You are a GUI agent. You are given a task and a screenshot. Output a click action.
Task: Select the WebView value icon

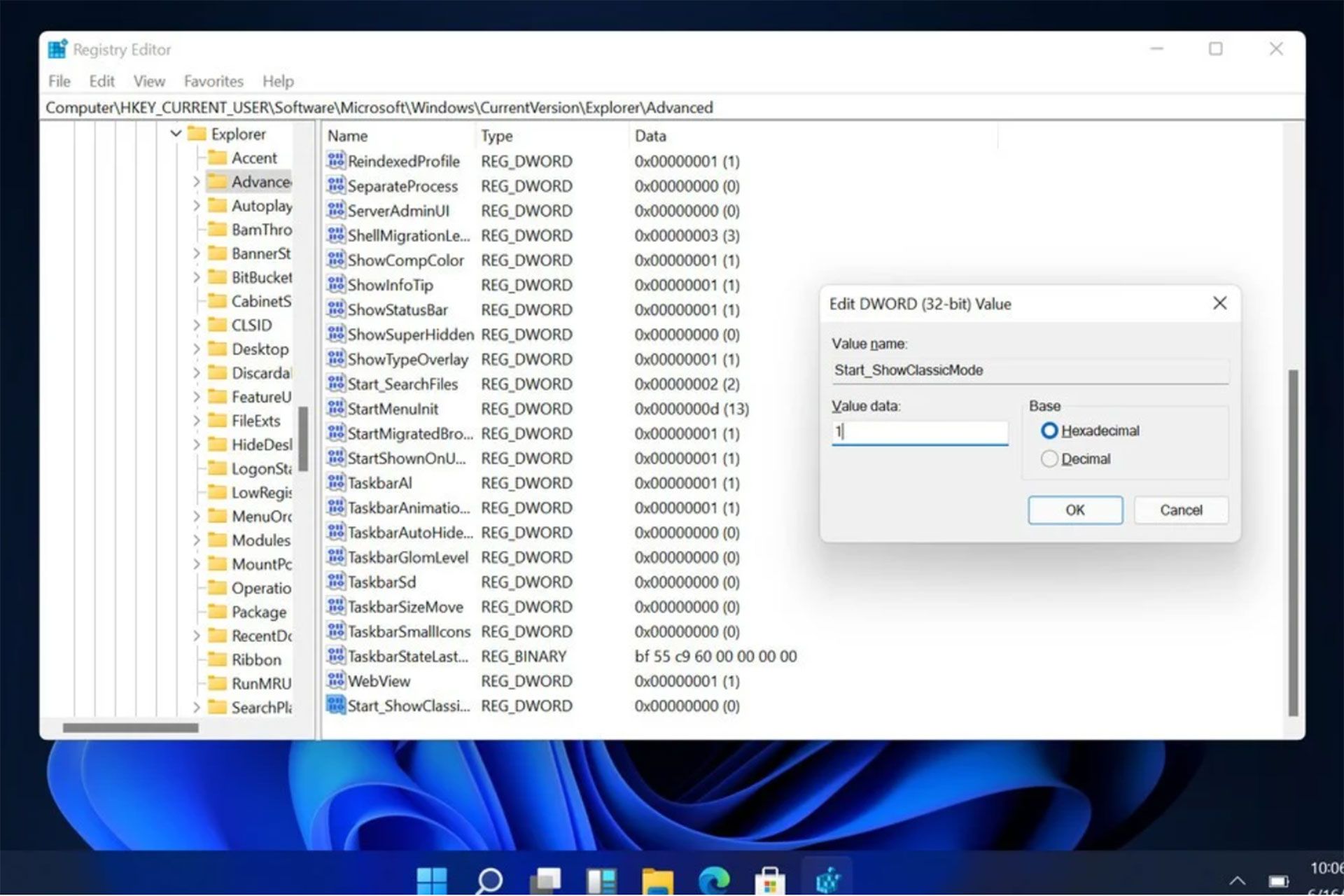[336, 680]
